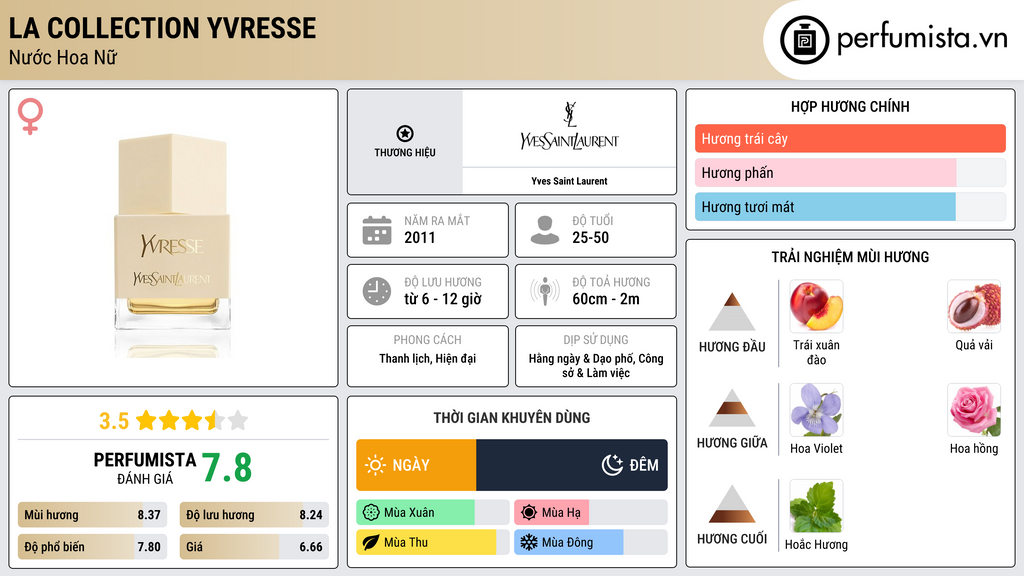
Task: Select the Đêm nighttime segment
Action: point(572,465)
